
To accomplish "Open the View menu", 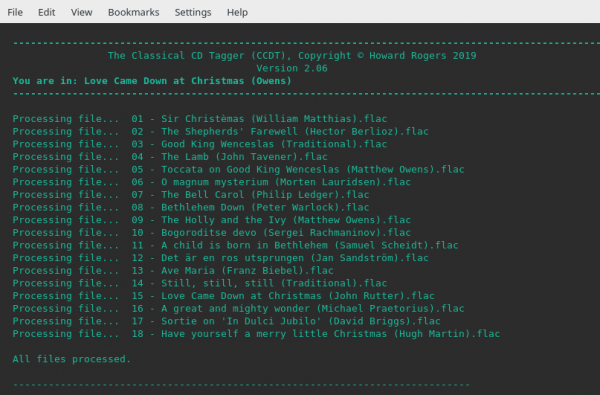I will pos(81,12).
